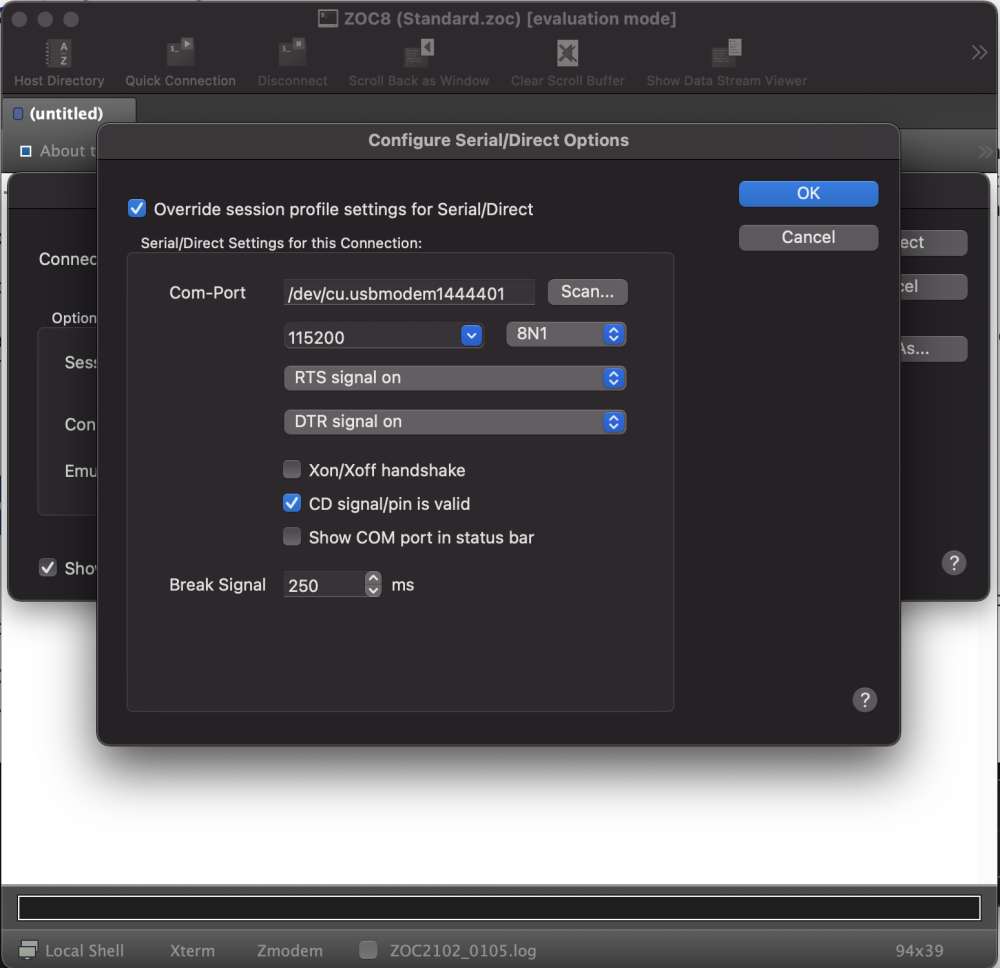Enable Show COM port in status bar
Image resolution: width=1000 pixels, height=968 pixels.
pos(292,537)
